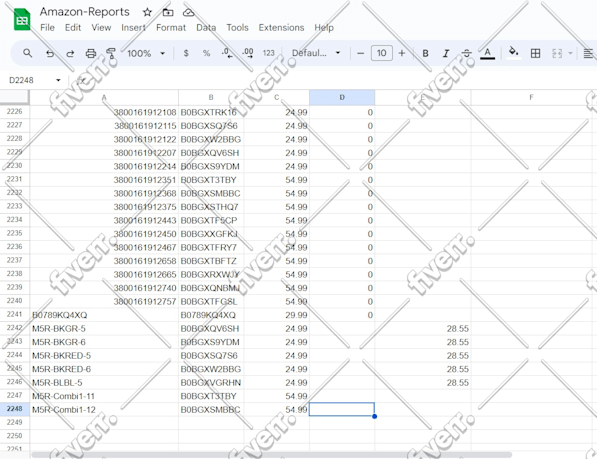
Task: Select the cell M5R-Combi1-12
Action: tap(104, 410)
